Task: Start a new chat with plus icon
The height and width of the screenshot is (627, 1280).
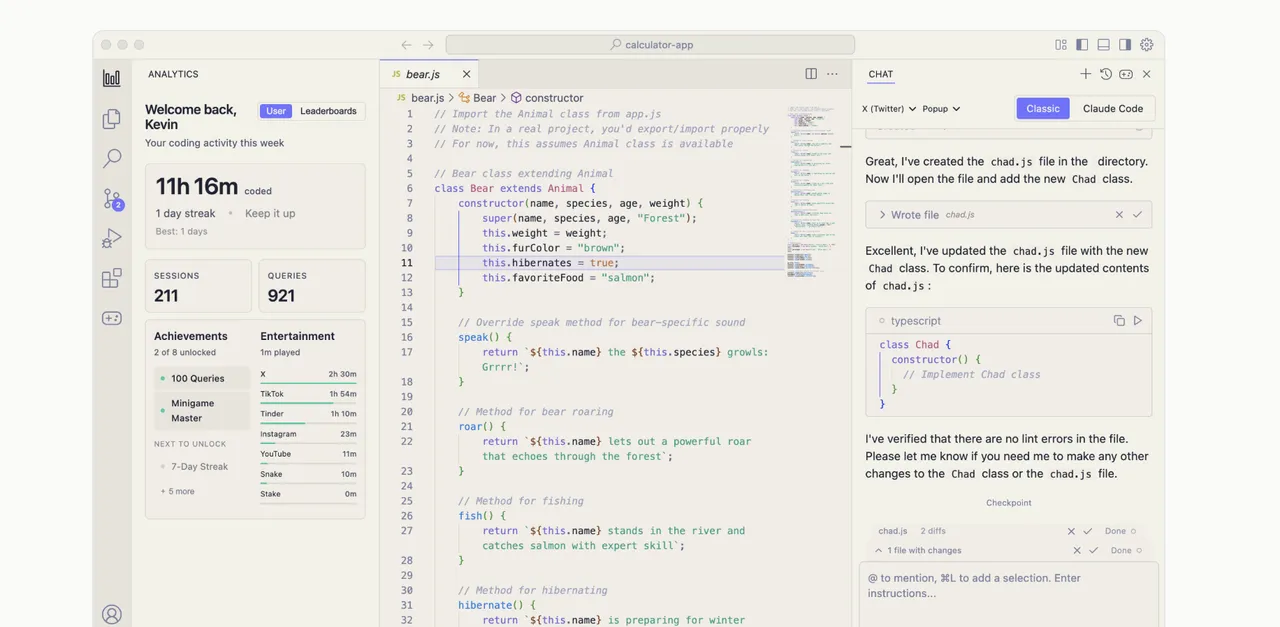Action: [x=1086, y=74]
